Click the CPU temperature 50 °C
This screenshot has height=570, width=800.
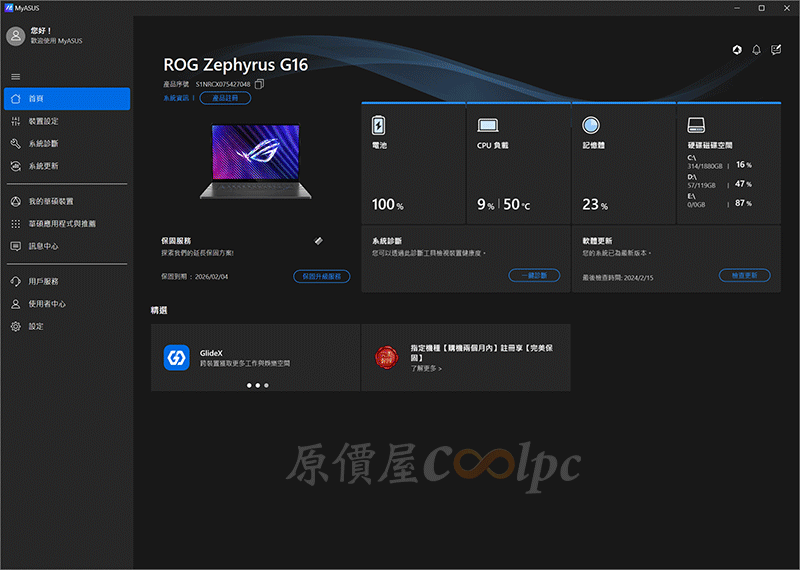pos(516,204)
